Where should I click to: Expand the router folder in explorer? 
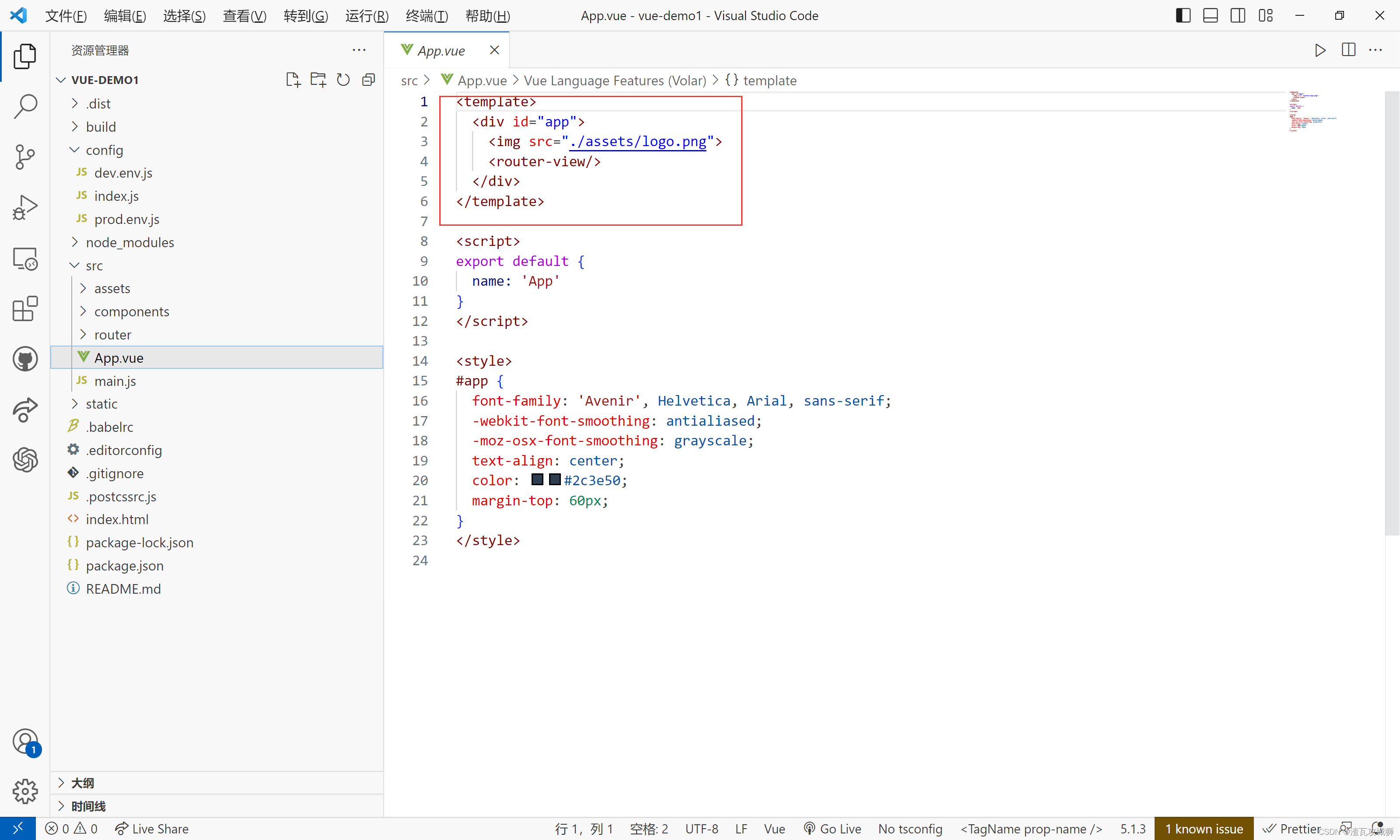tap(112, 334)
